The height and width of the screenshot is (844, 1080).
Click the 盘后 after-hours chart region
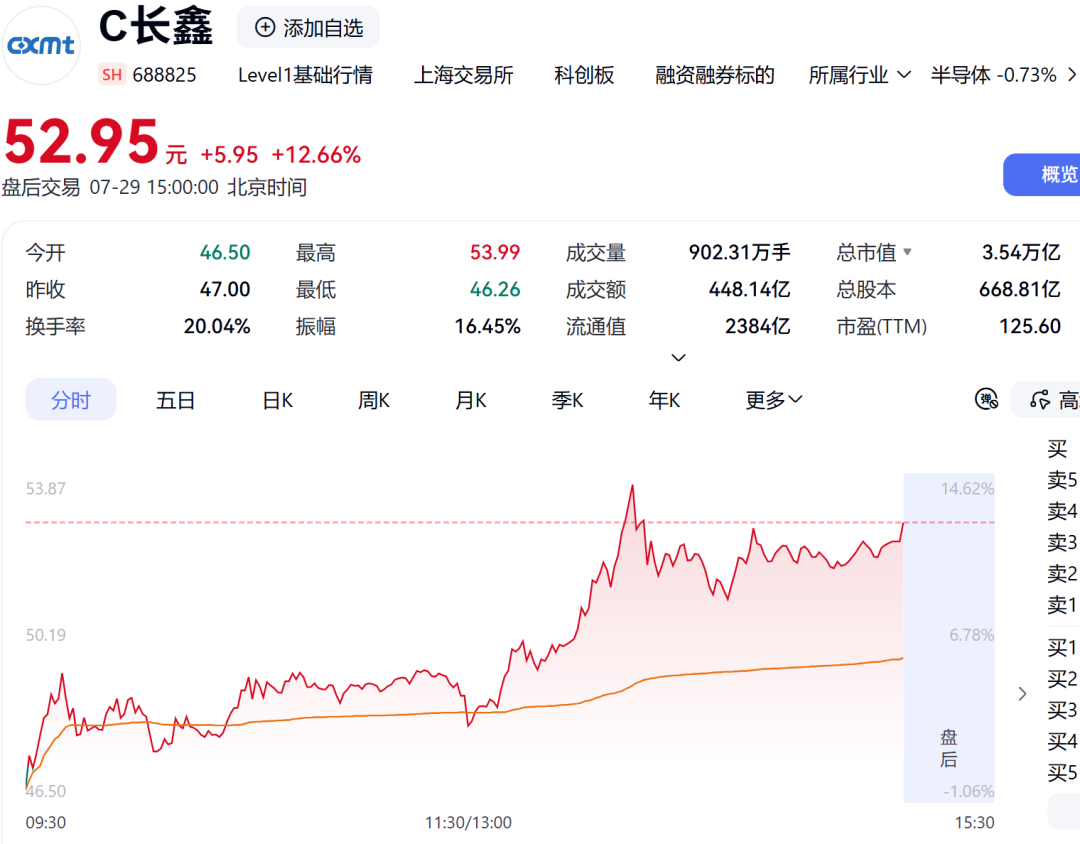click(x=948, y=638)
